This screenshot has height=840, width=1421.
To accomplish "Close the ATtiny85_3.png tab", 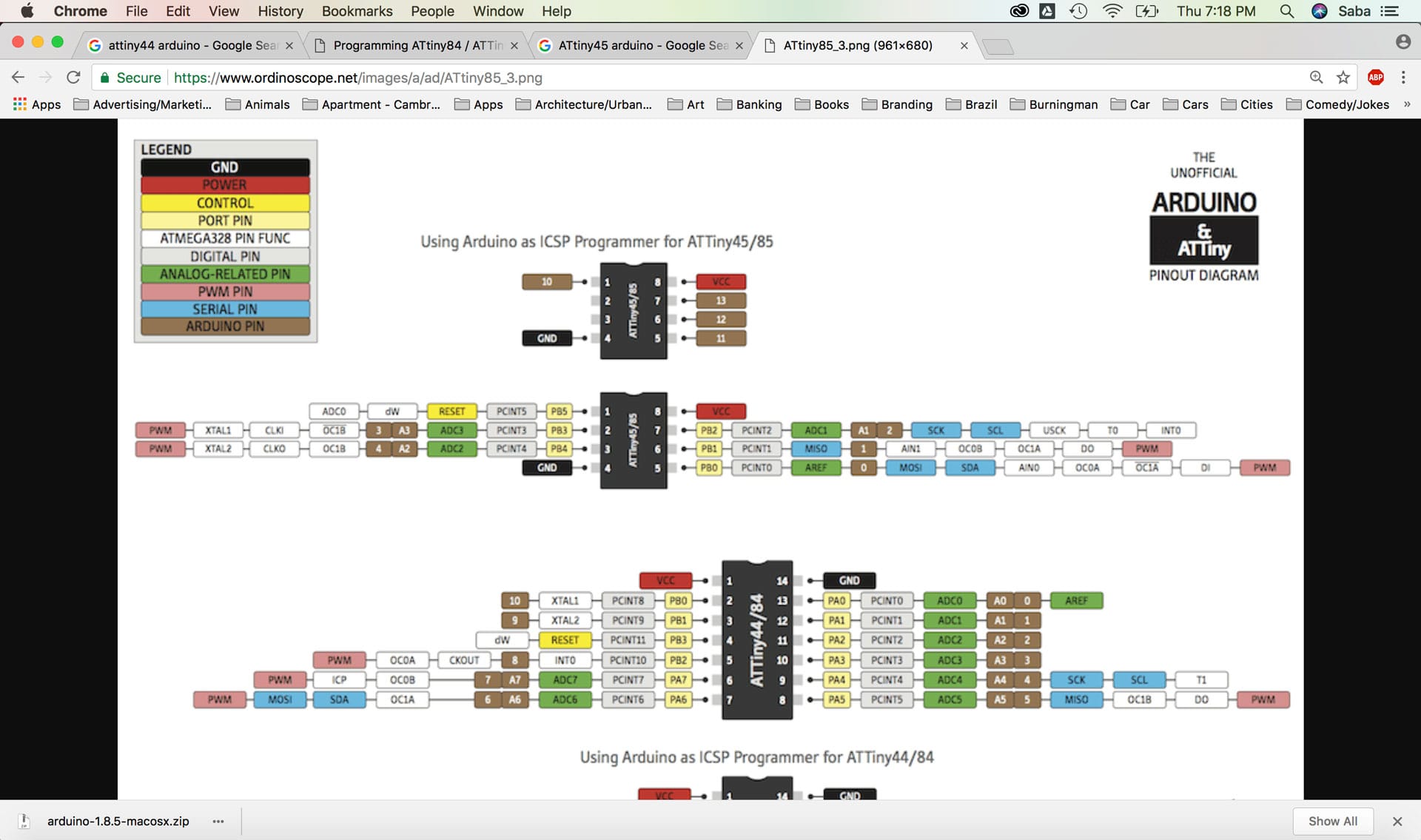I will (964, 46).
